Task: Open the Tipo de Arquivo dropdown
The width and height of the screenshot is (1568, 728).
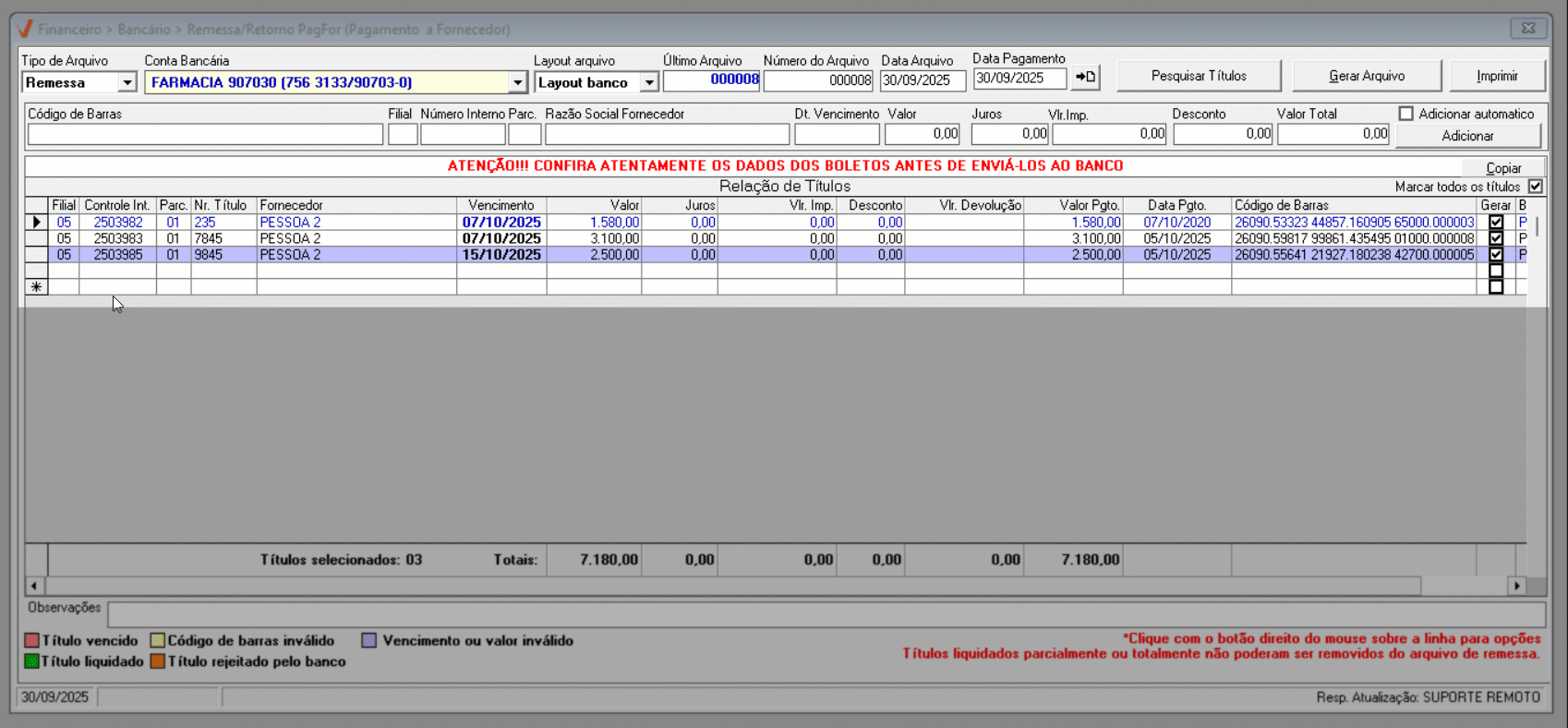Action: (127, 82)
